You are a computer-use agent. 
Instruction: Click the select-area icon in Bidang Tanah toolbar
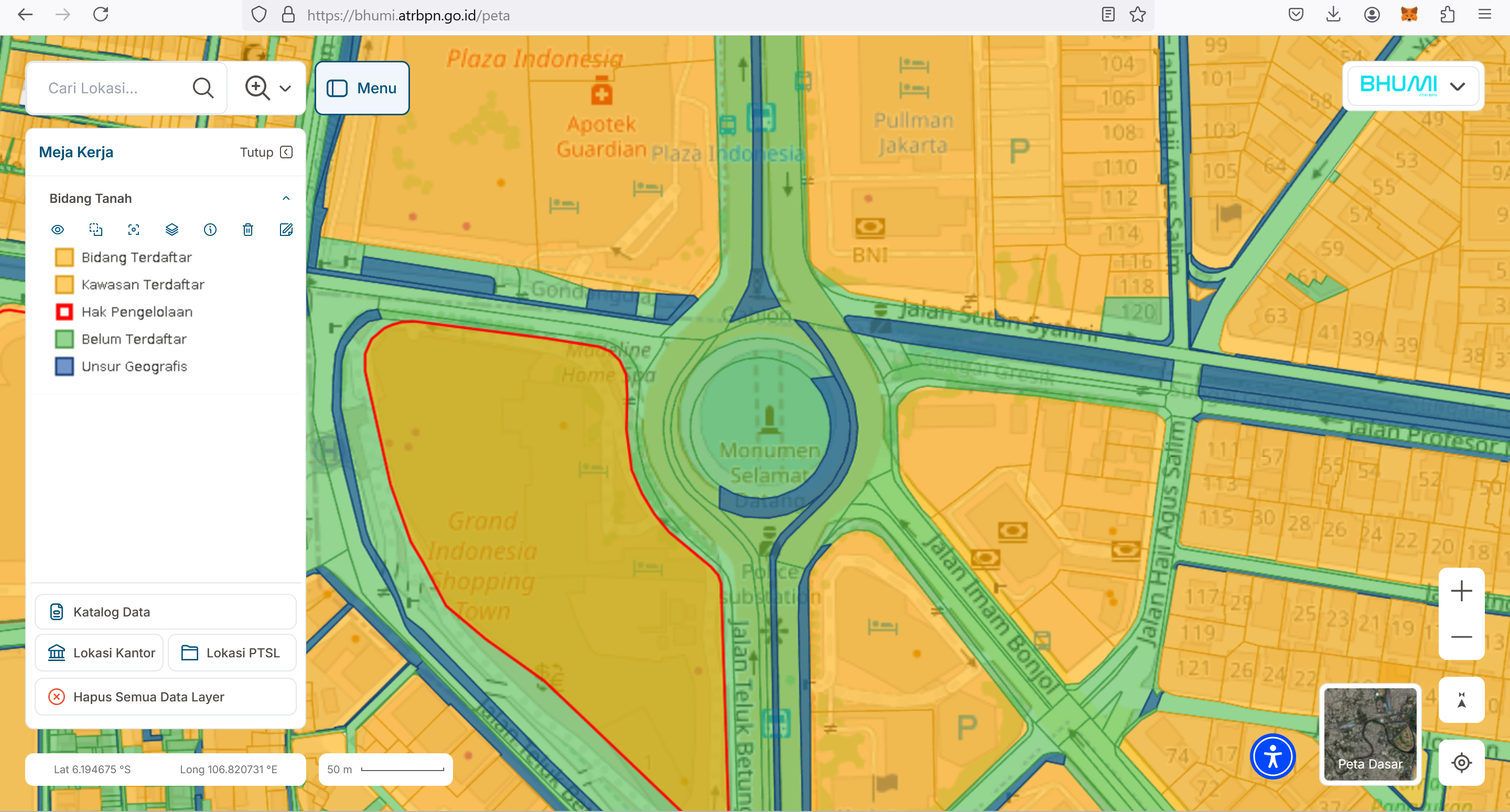click(x=95, y=229)
